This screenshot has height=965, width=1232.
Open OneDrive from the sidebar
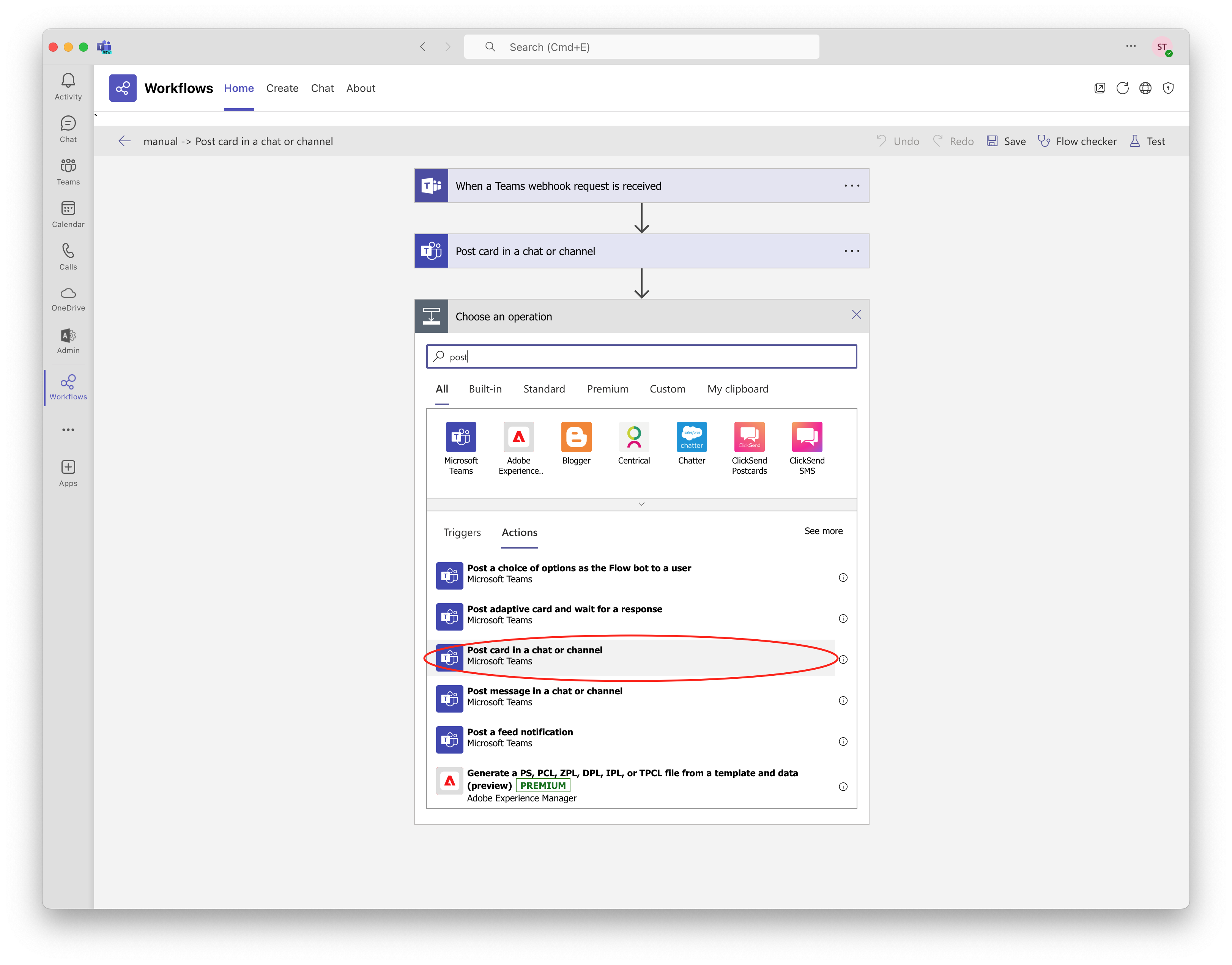click(x=68, y=298)
